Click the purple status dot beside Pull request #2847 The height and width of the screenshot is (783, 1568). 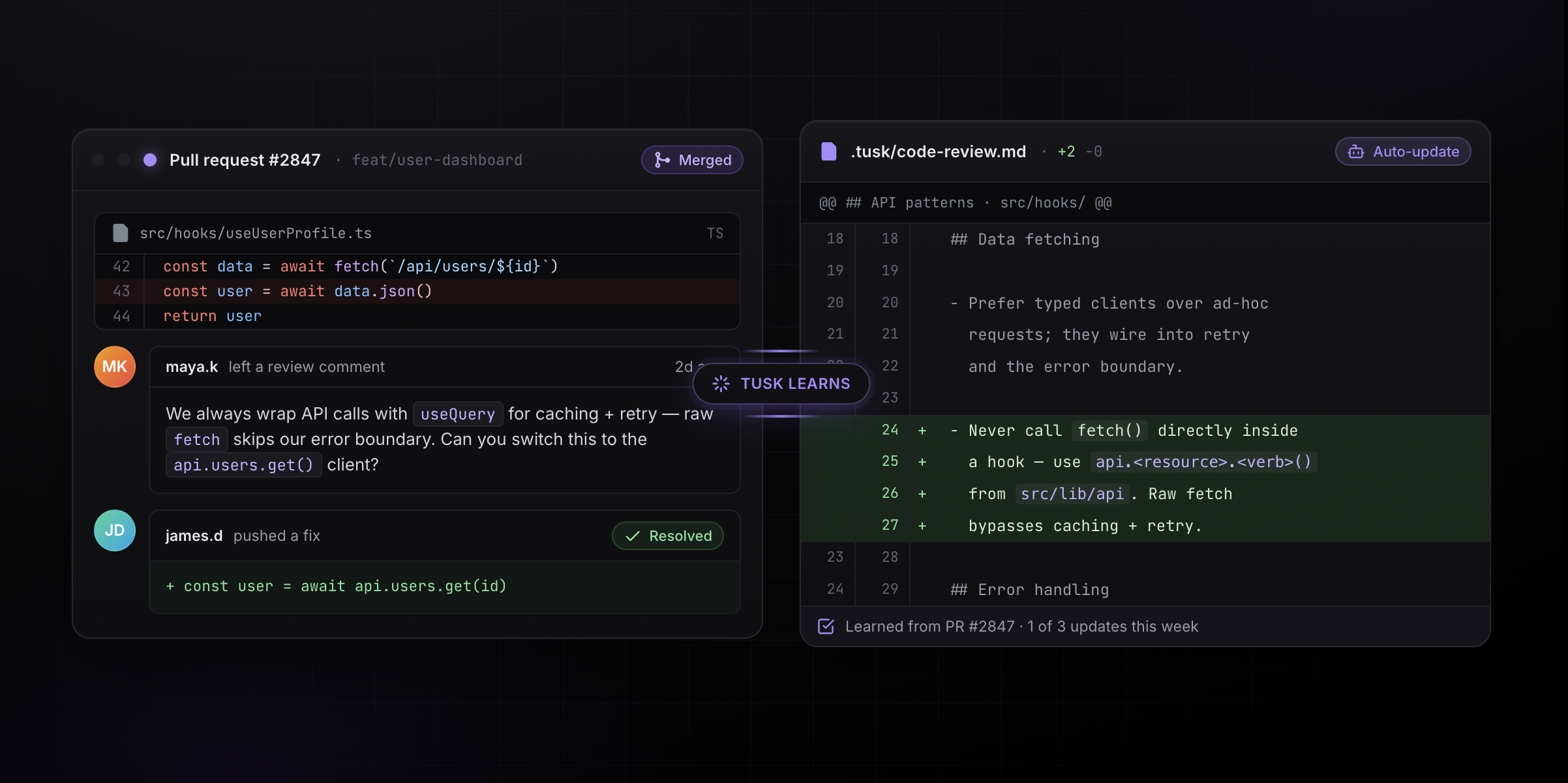150,160
